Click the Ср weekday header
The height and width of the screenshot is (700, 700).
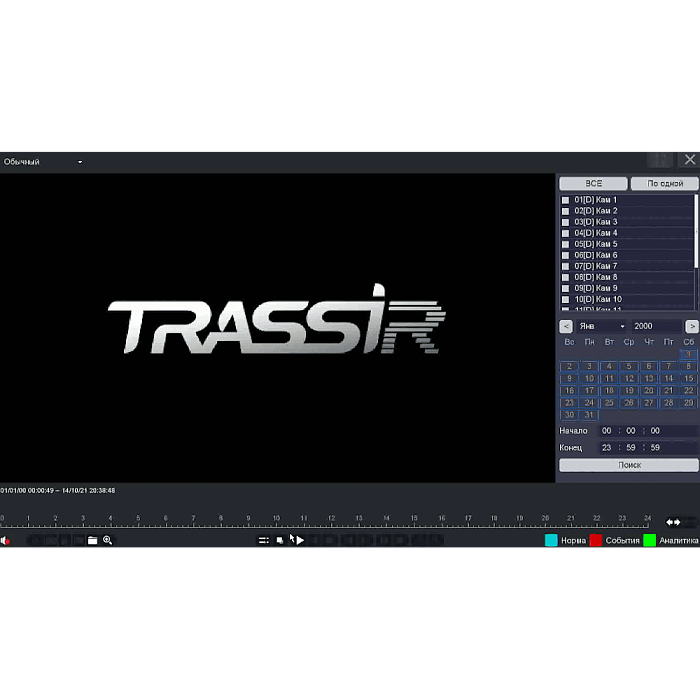(x=629, y=342)
